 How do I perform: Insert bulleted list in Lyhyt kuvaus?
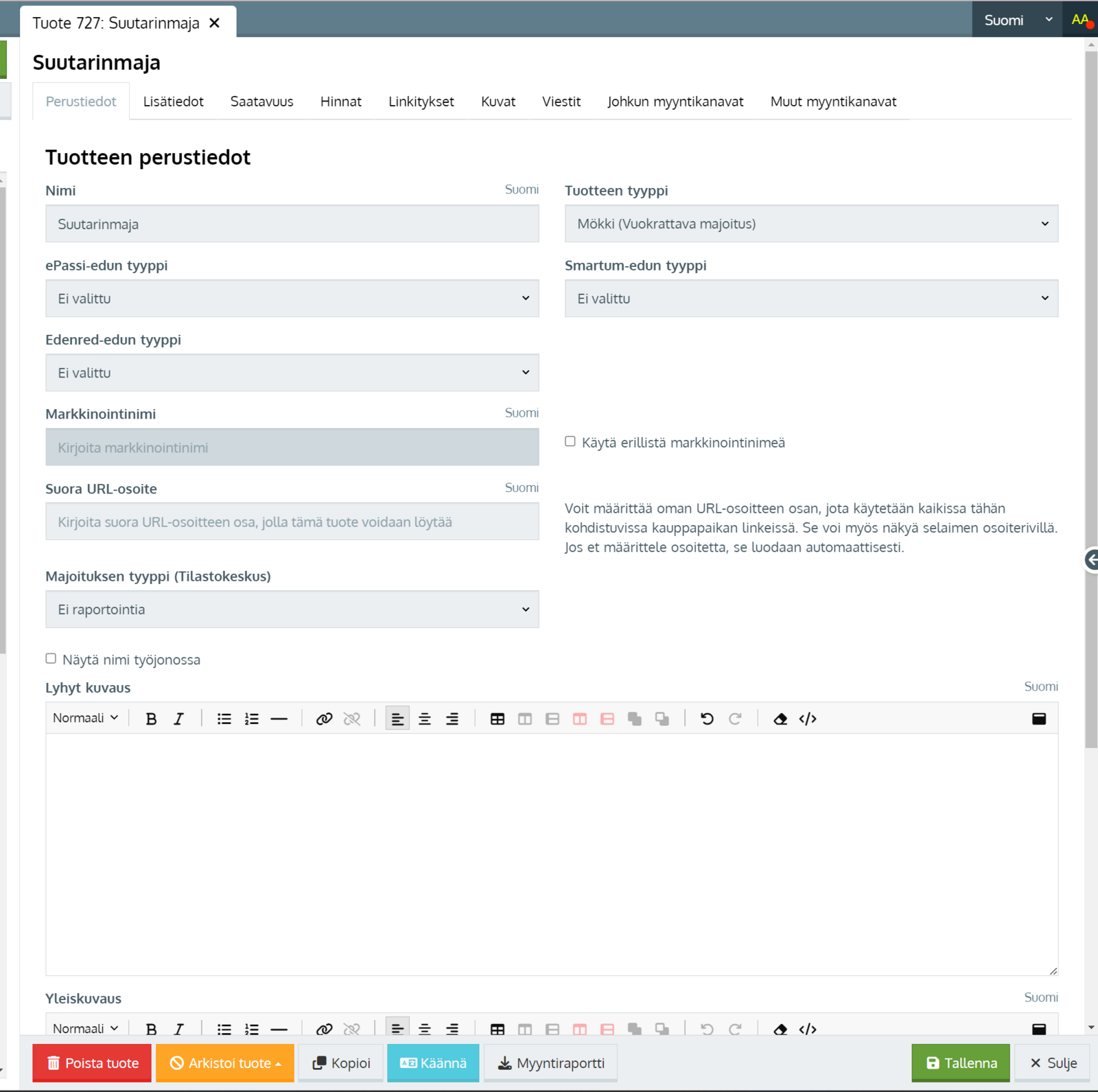pyautogui.click(x=224, y=719)
